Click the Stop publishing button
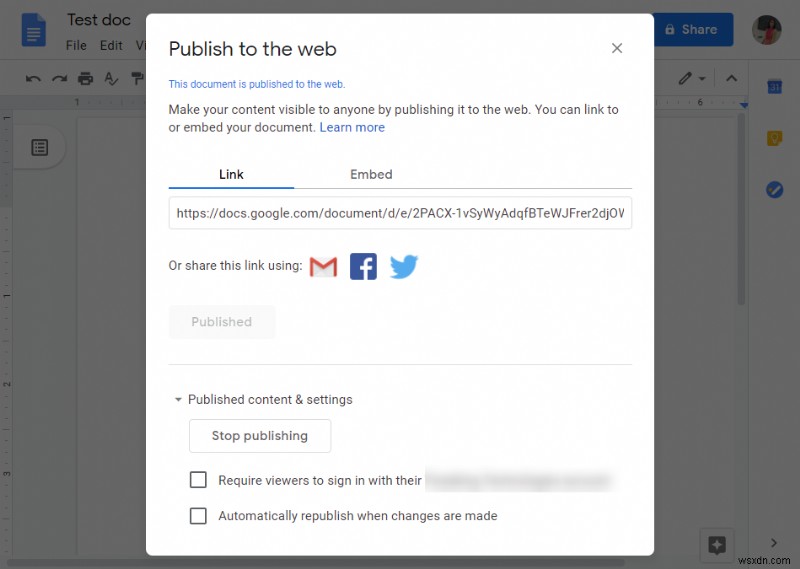The width and height of the screenshot is (800, 569). 260,436
